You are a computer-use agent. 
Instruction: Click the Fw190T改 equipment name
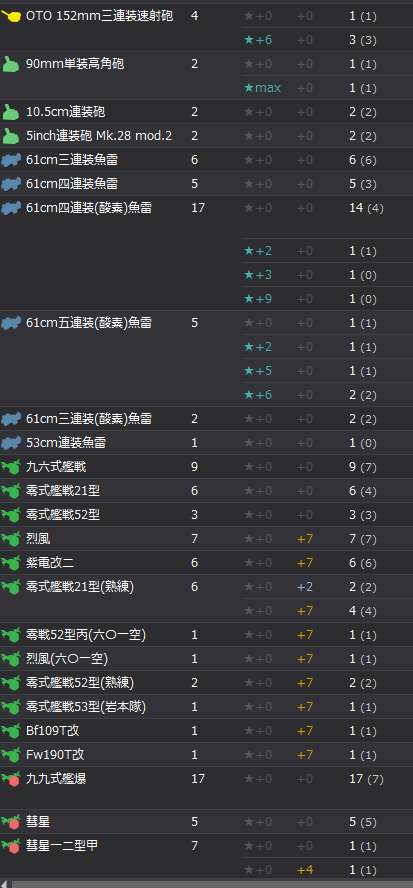click(x=56, y=755)
